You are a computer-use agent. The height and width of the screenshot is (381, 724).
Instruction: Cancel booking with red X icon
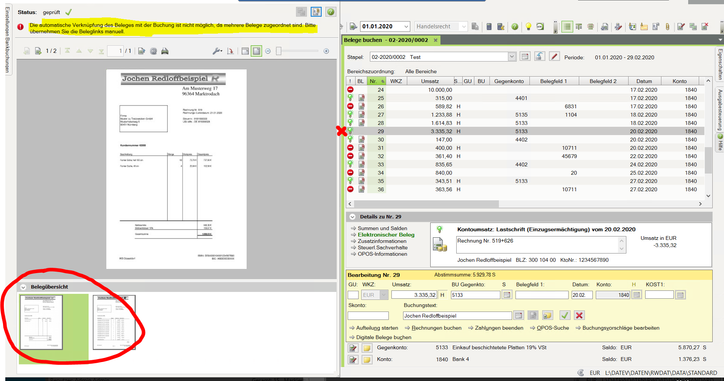point(579,315)
